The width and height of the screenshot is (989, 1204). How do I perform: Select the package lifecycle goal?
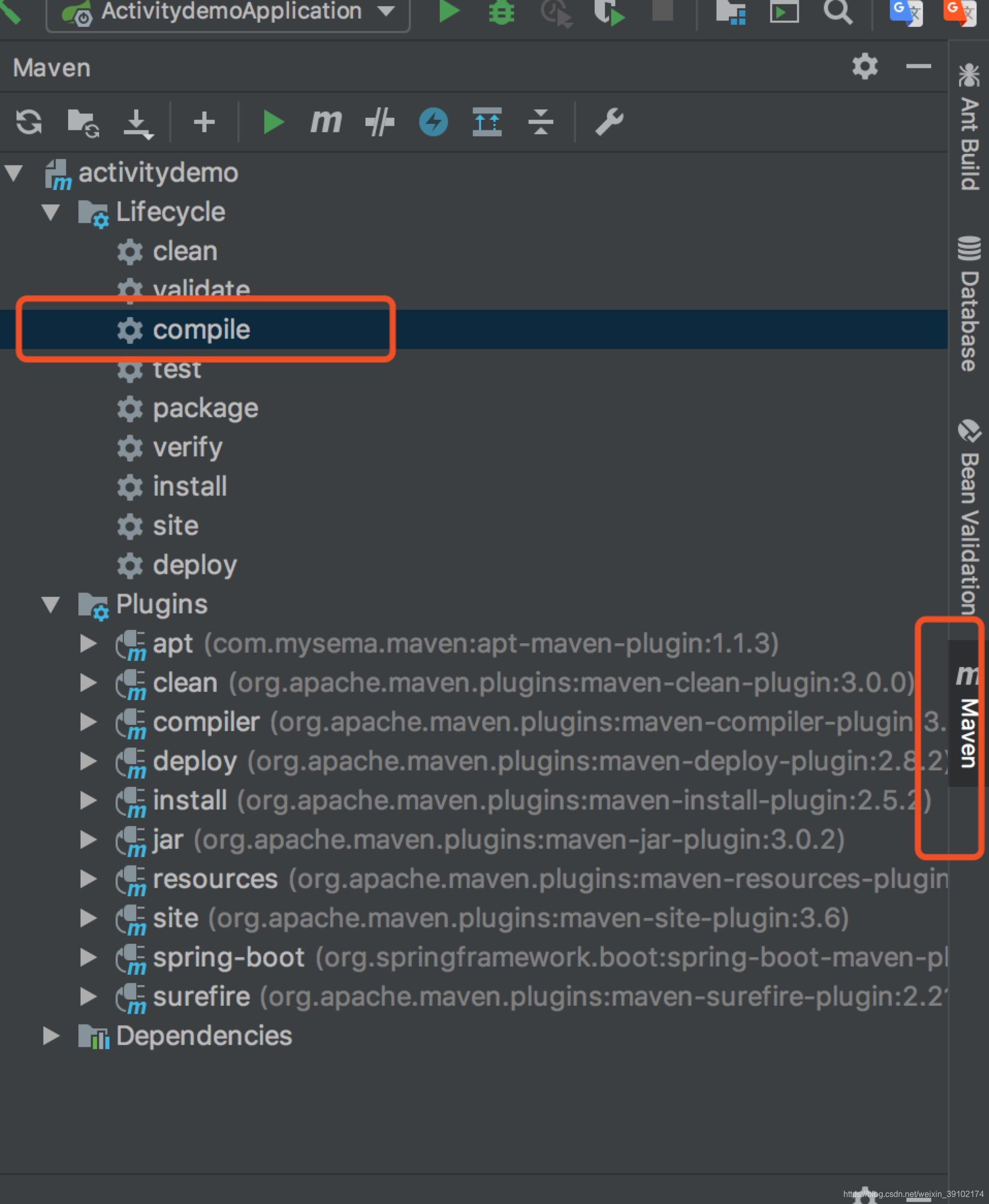[474, 408]
